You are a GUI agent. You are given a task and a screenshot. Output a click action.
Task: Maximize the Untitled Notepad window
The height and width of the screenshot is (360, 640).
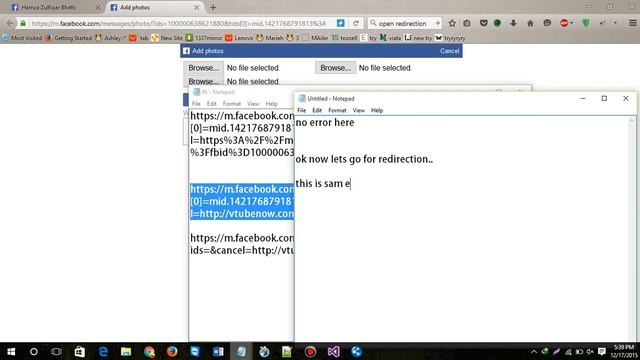point(604,98)
